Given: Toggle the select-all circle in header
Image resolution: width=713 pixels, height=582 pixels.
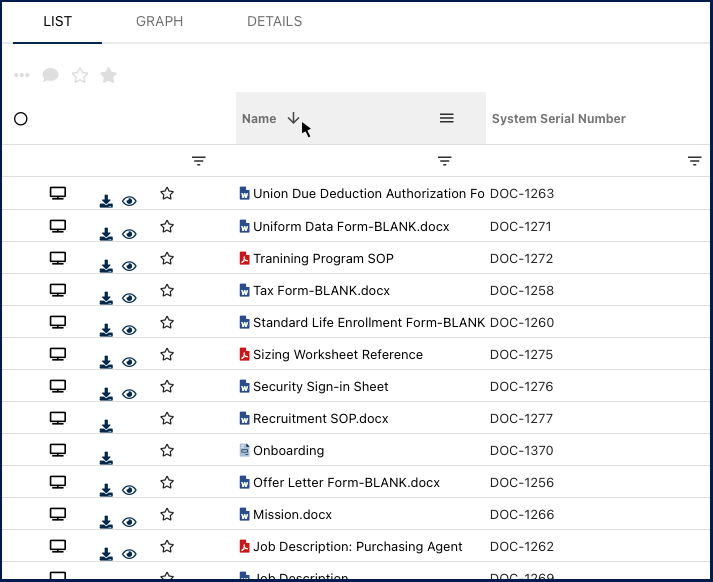Looking at the screenshot, I should (x=21, y=119).
